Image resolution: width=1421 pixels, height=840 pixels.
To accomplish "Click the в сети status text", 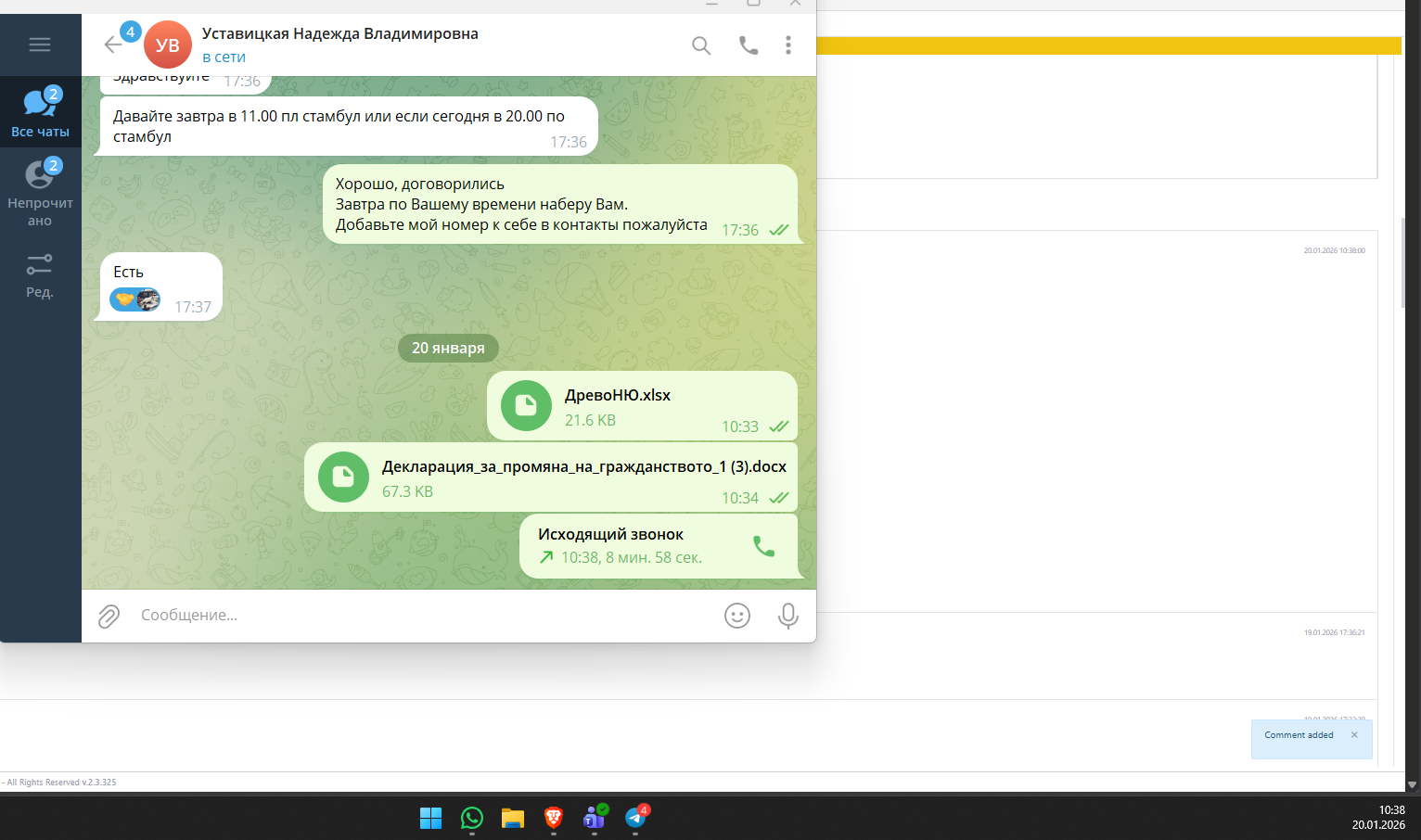I will 224,57.
